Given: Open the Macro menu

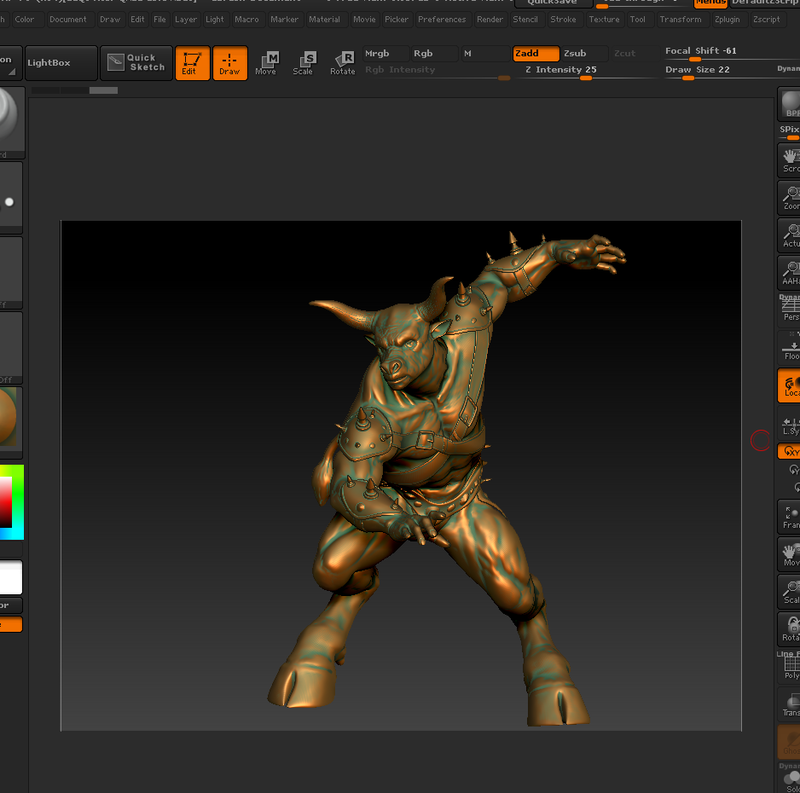Looking at the screenshot, I should 247,19.
